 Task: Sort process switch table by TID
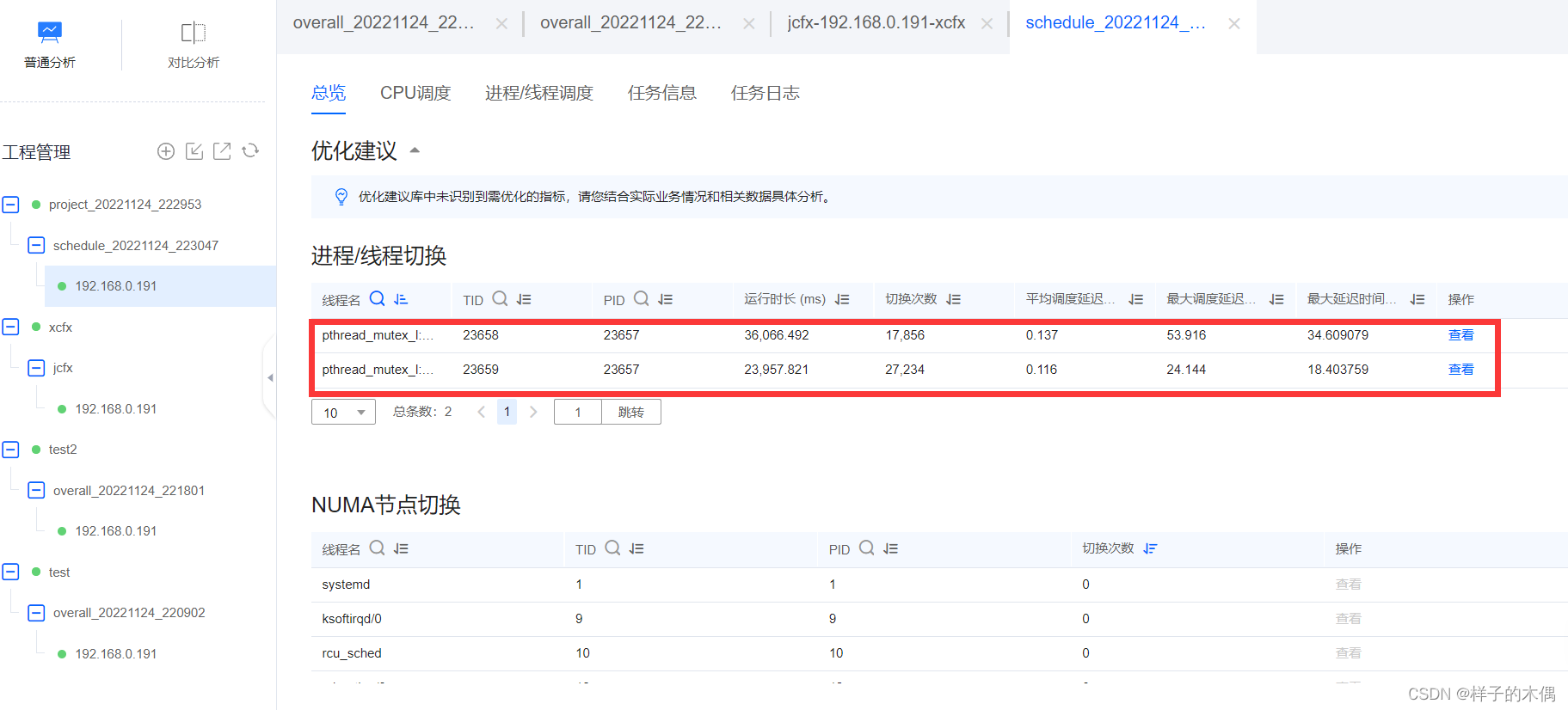[x=524, y=299]
